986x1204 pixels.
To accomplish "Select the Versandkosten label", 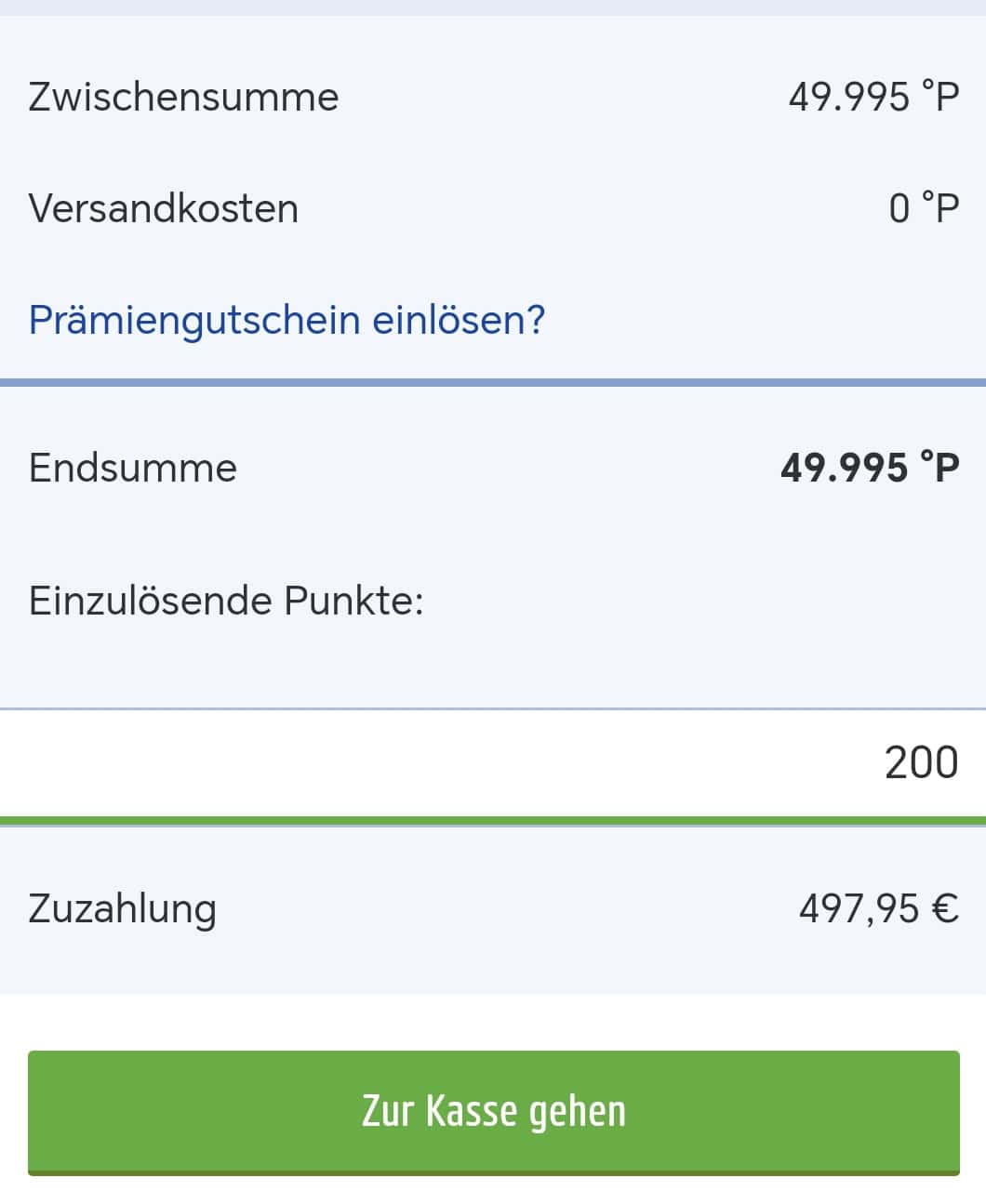I will point(164,207).
